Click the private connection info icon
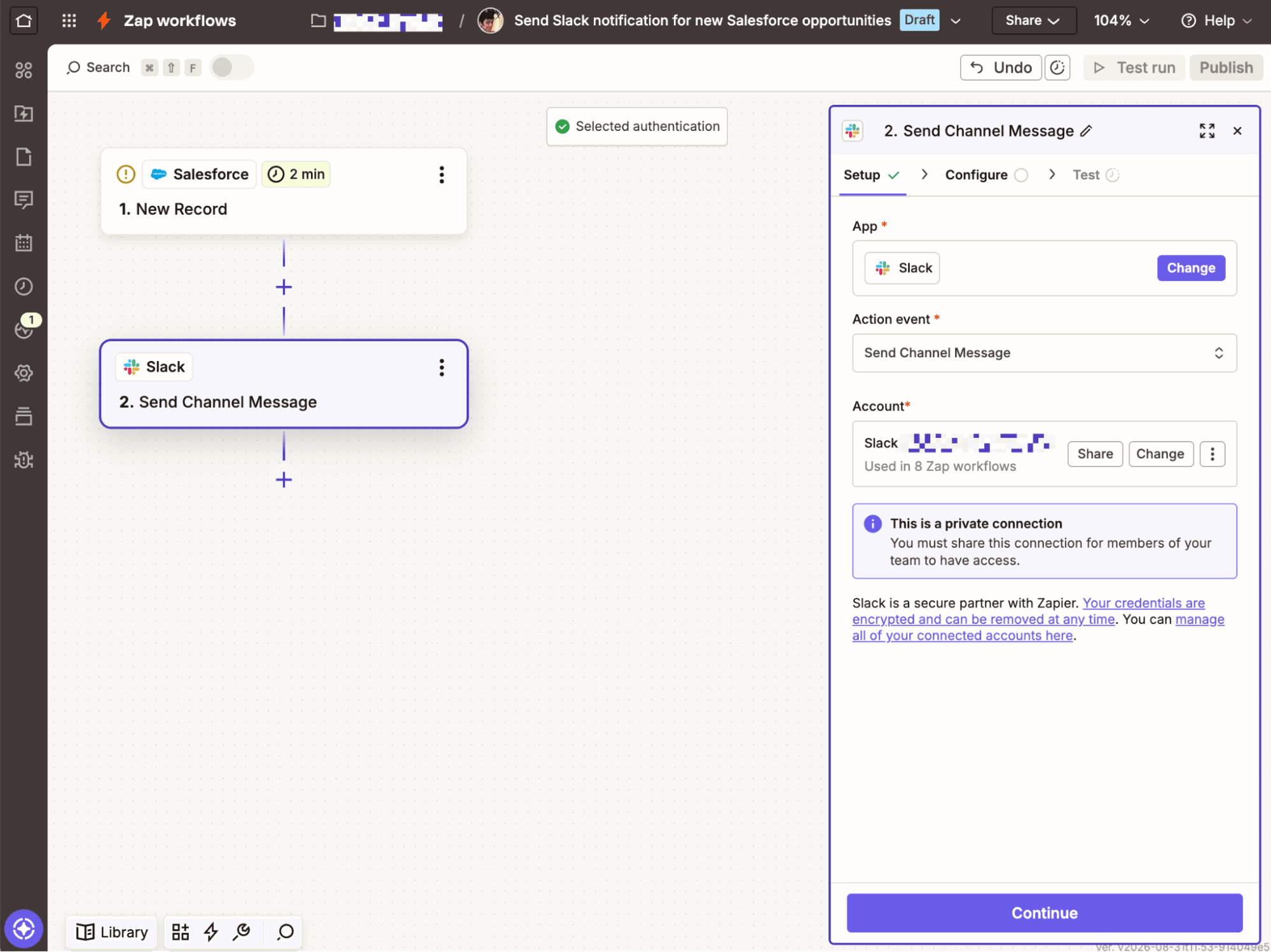This screenshot has height=952, width=1271. click(872, 524)
